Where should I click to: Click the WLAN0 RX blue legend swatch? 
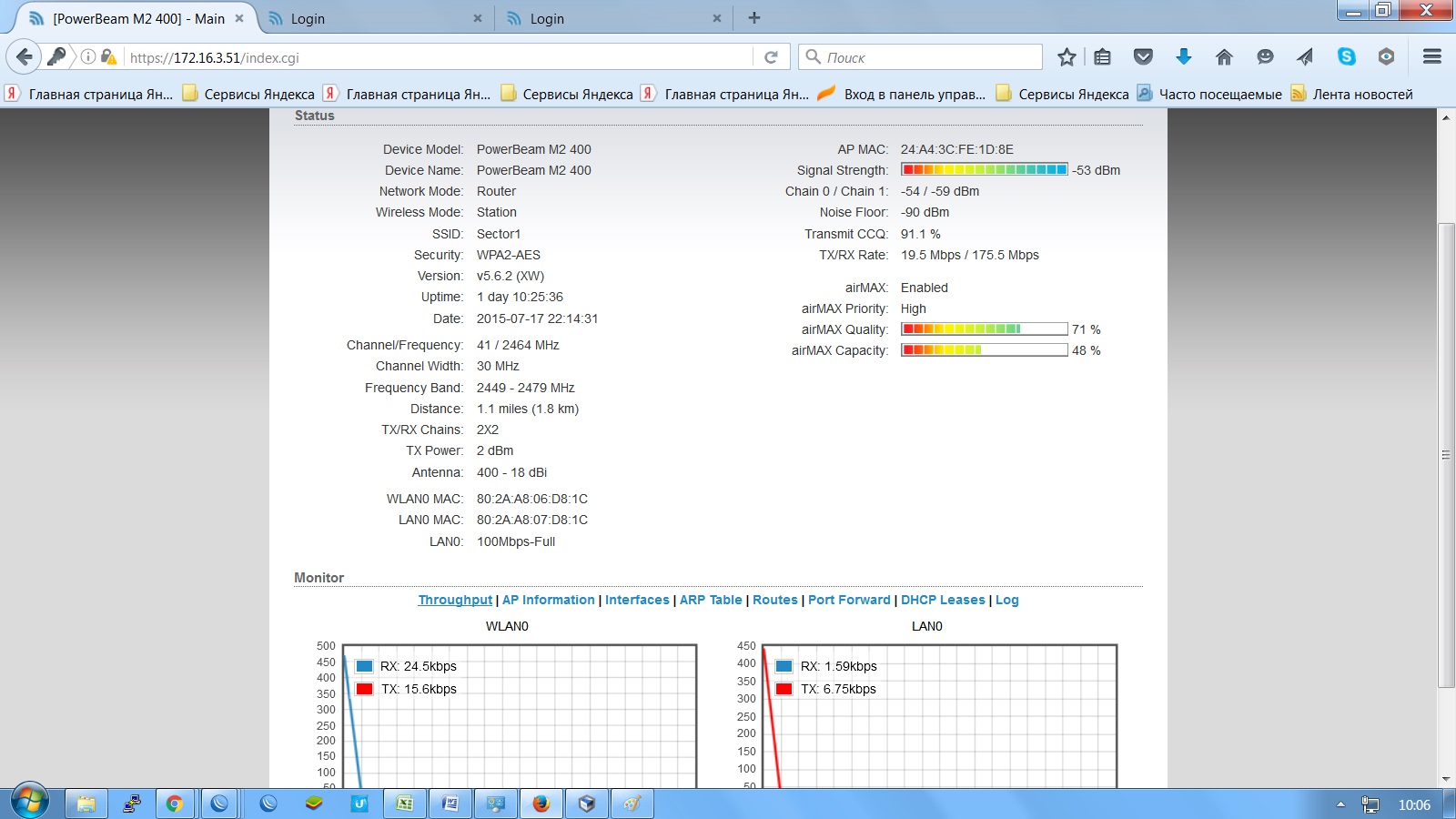364,666
